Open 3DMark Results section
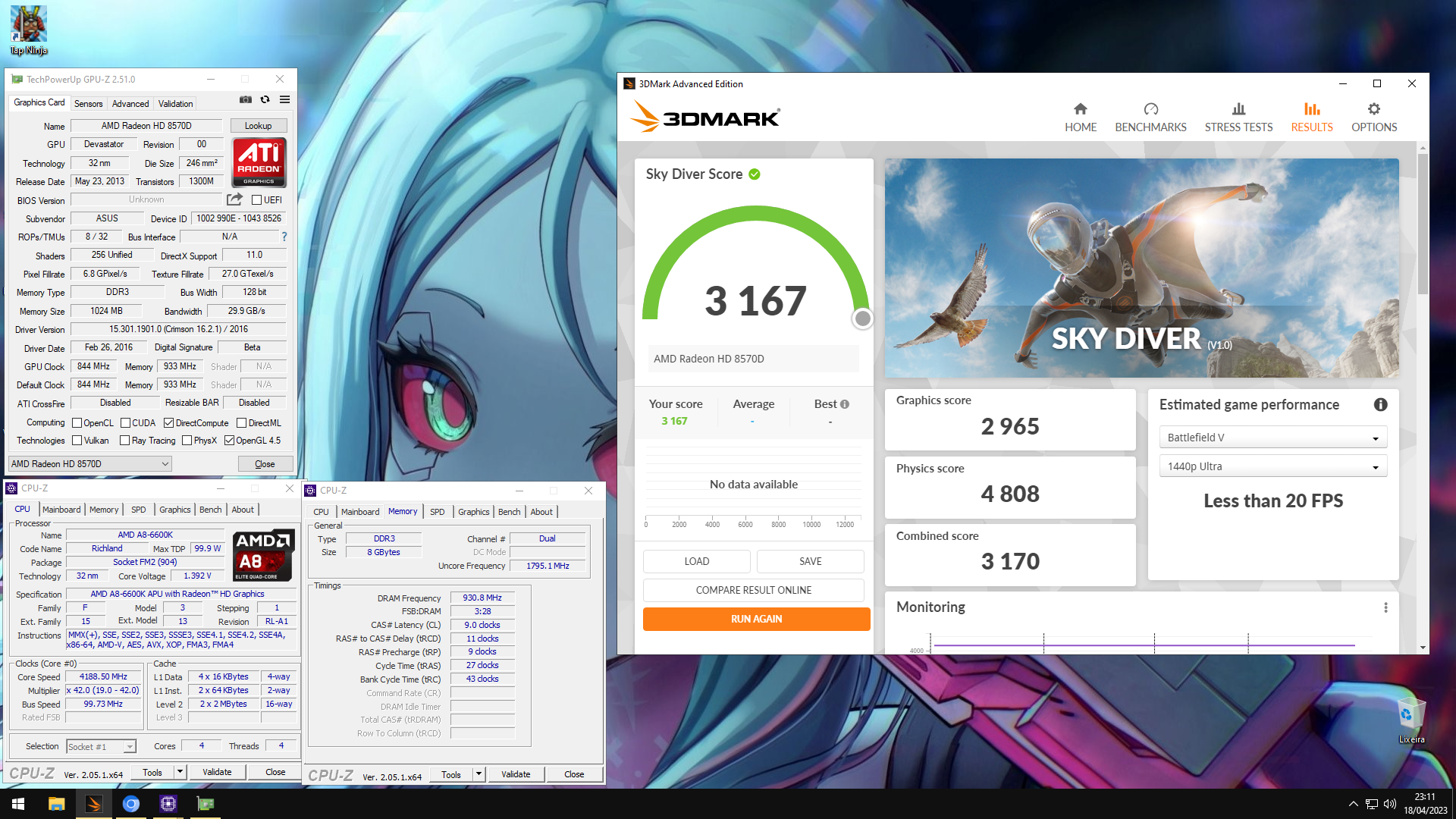 click(1312, 118)
